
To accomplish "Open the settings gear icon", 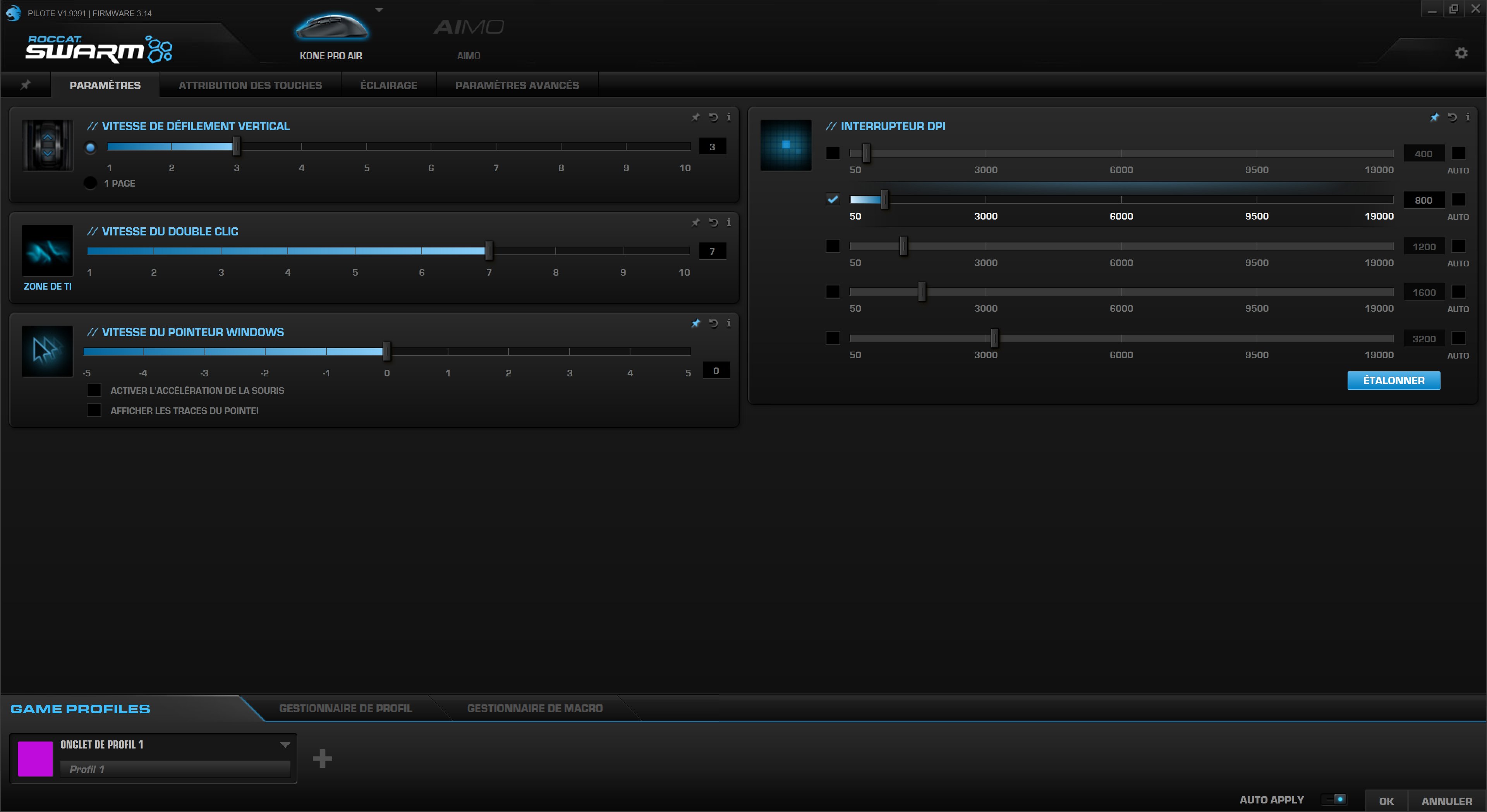I will [1461, 53].
